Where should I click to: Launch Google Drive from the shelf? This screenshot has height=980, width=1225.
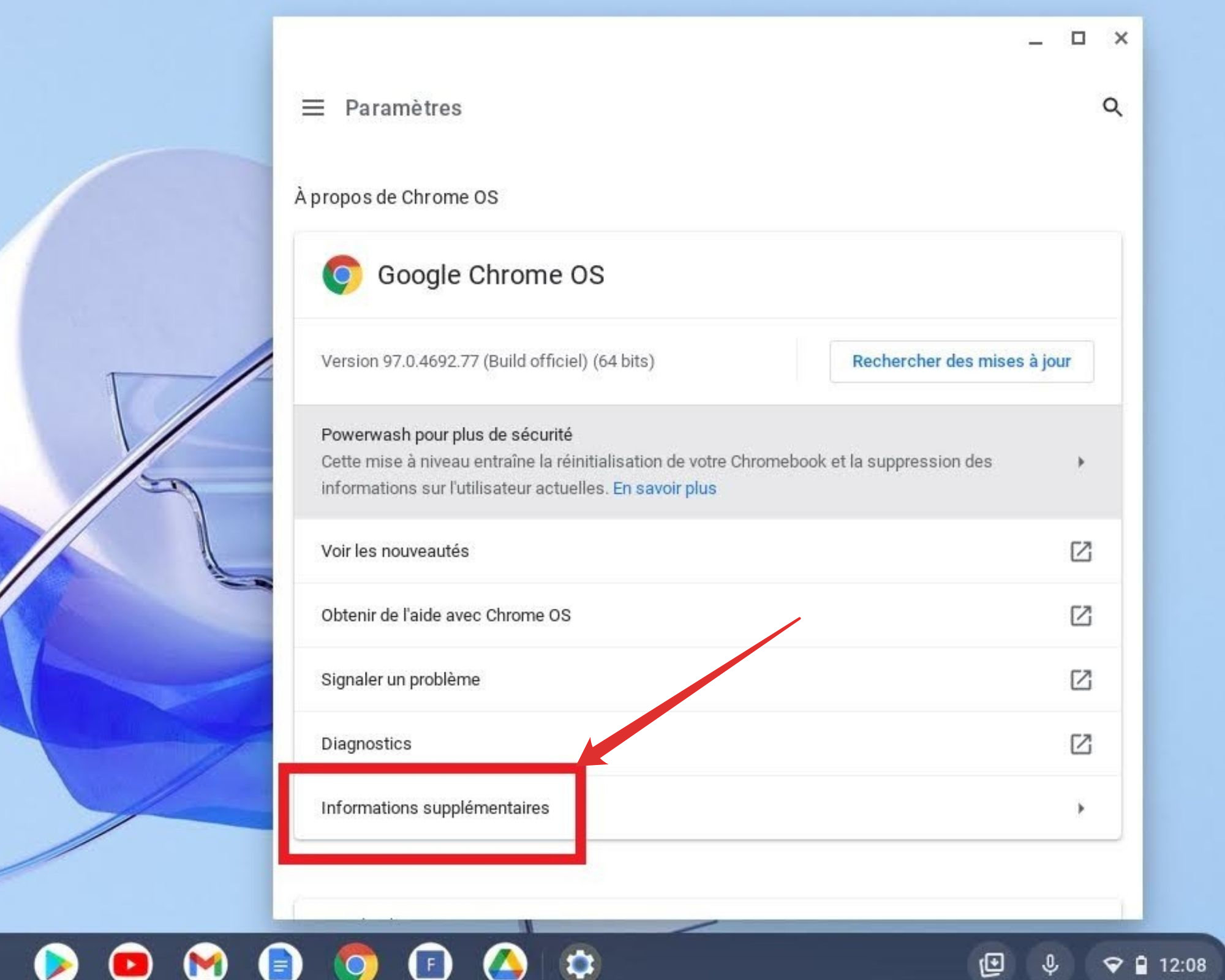[505, 964]
